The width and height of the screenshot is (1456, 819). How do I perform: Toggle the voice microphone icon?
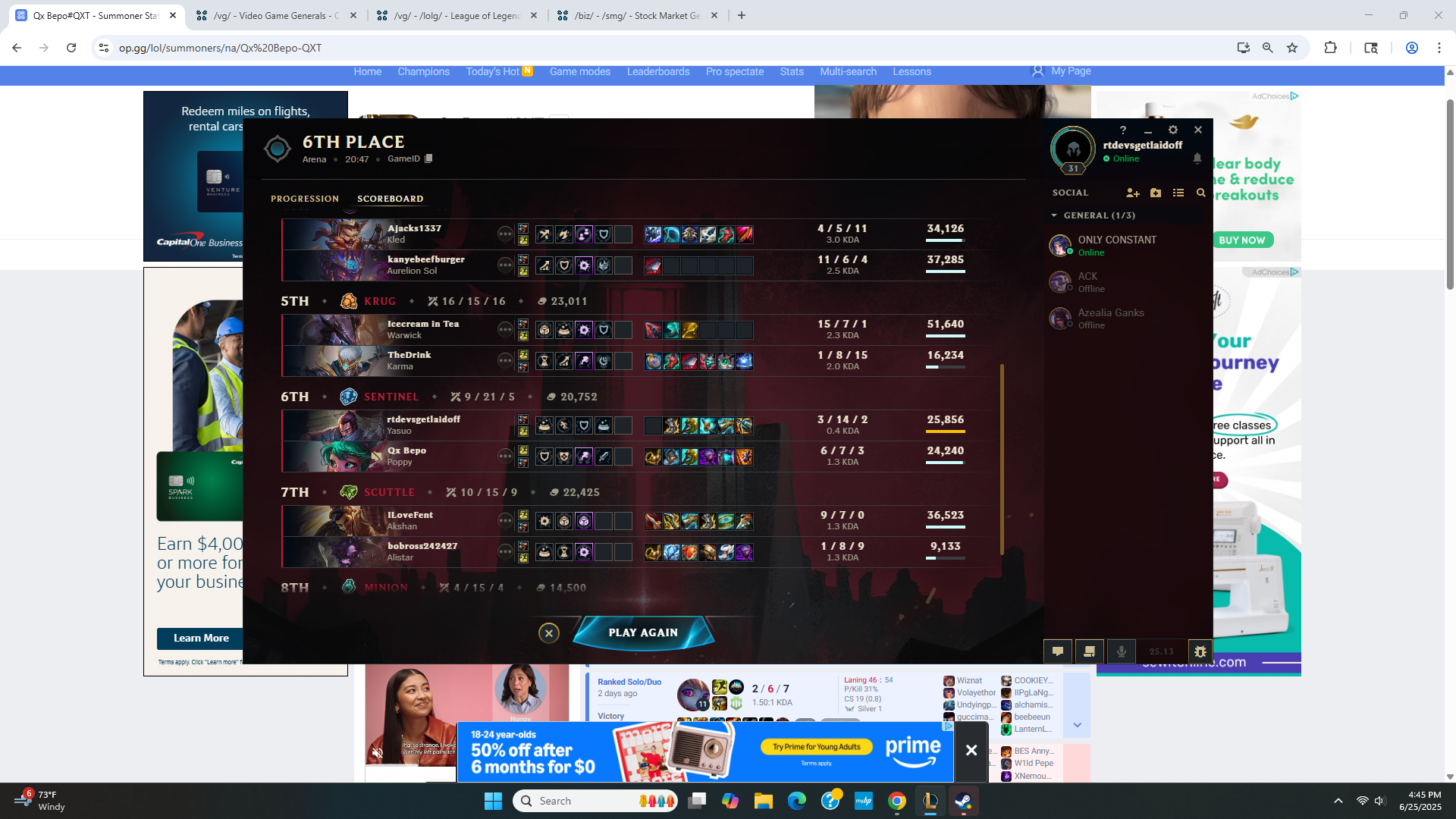pyautogui.click(x=1122, y=651)
